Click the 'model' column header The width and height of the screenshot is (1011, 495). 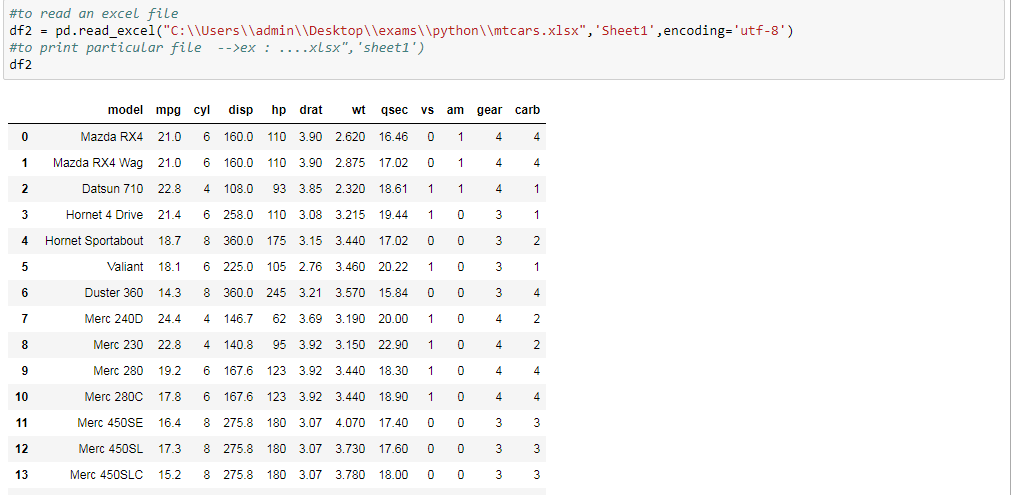click(x=125, y=110)
